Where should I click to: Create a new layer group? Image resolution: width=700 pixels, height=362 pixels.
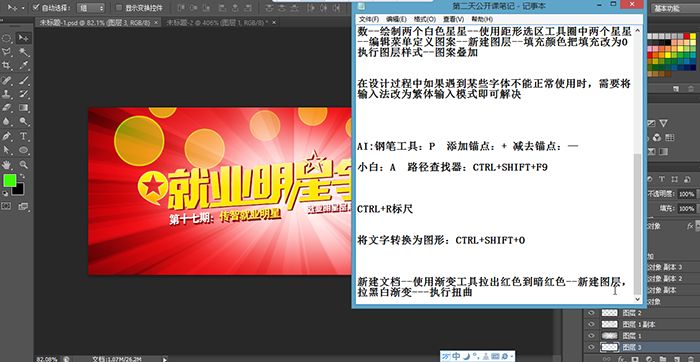pyautogui.click(x=663, y=358)
